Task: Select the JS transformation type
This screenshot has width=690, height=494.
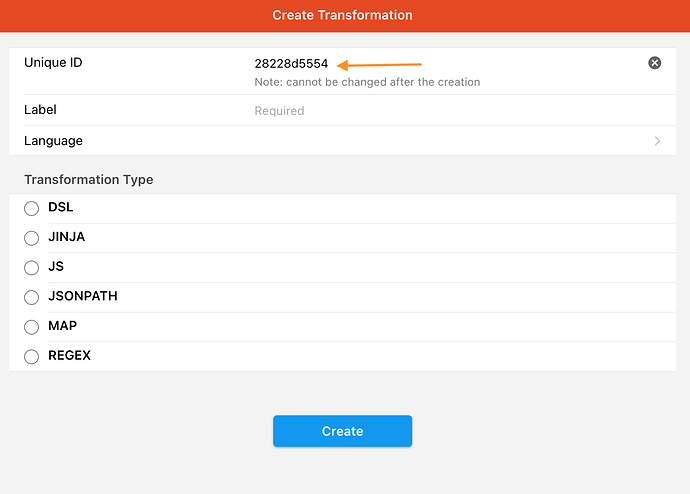Action: [31, 268]
